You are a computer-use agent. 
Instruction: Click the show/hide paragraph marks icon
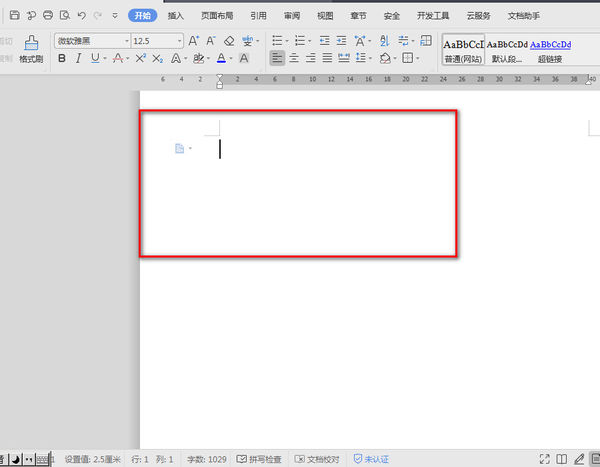point(403,41)
